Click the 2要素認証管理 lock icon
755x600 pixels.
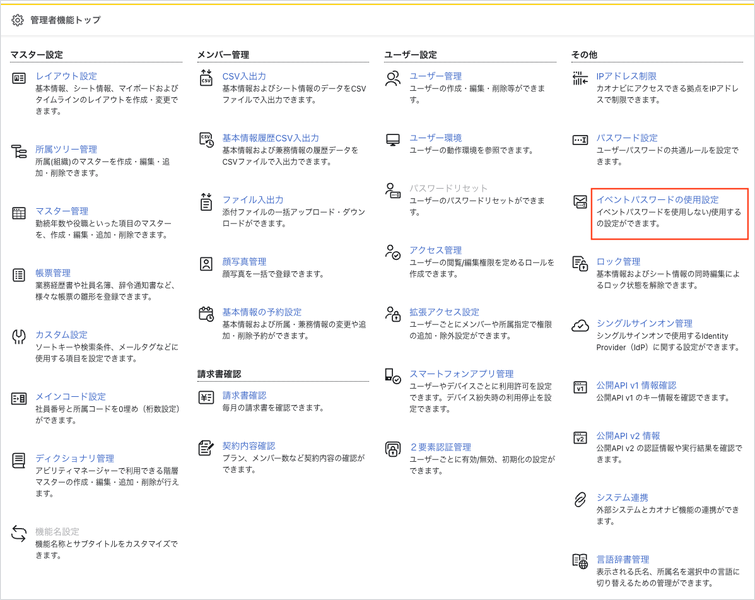click(x=393, y=449)
